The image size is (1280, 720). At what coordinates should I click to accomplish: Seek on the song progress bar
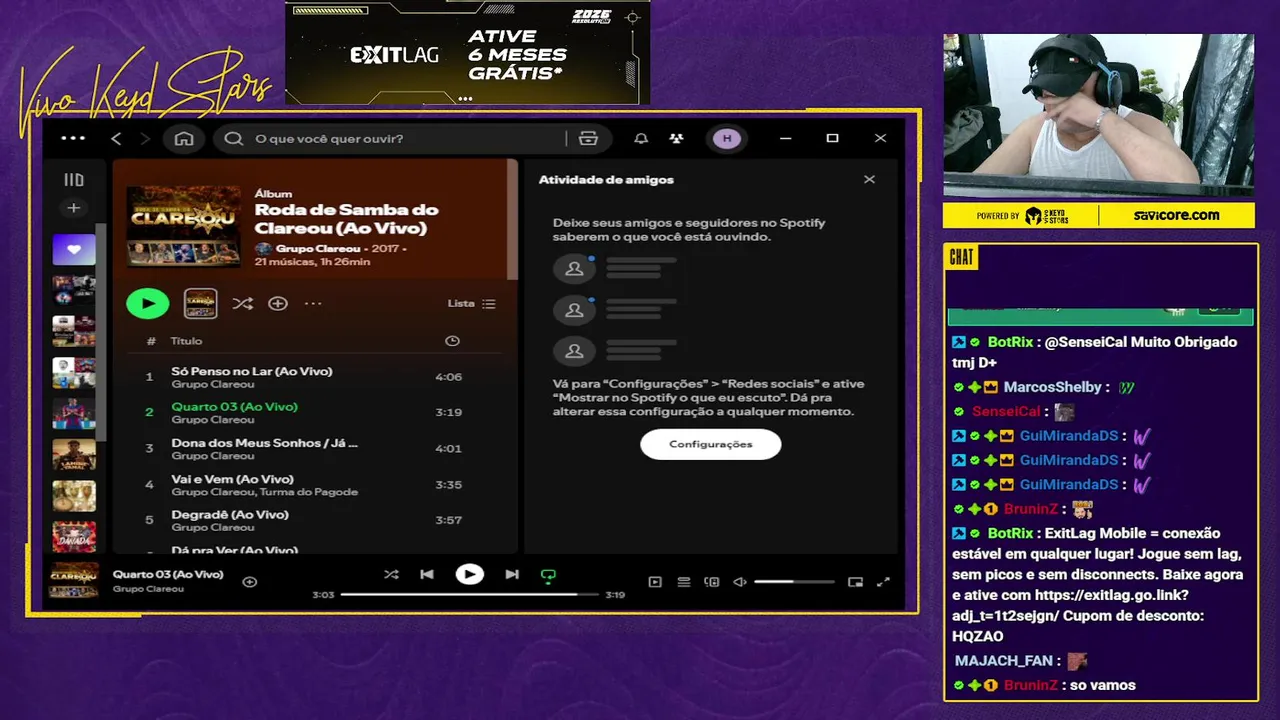(469, 594)
